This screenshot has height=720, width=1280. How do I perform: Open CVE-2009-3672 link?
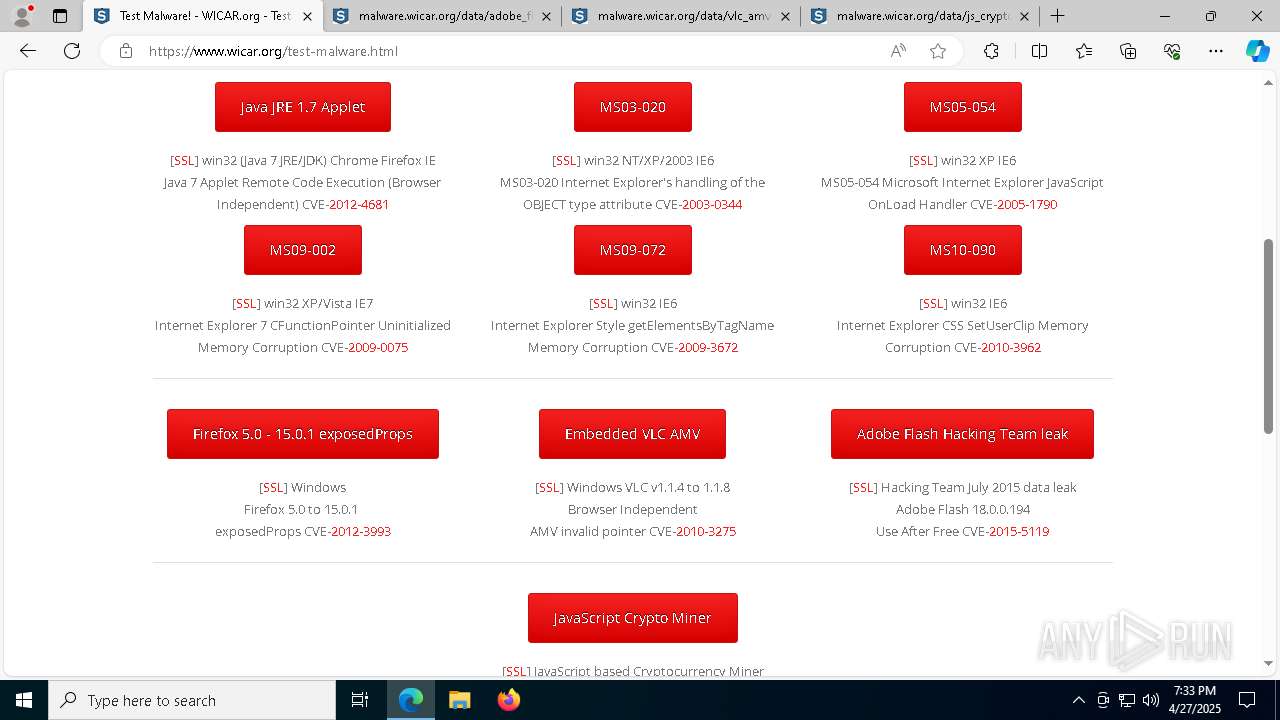(x=708, y=347)
